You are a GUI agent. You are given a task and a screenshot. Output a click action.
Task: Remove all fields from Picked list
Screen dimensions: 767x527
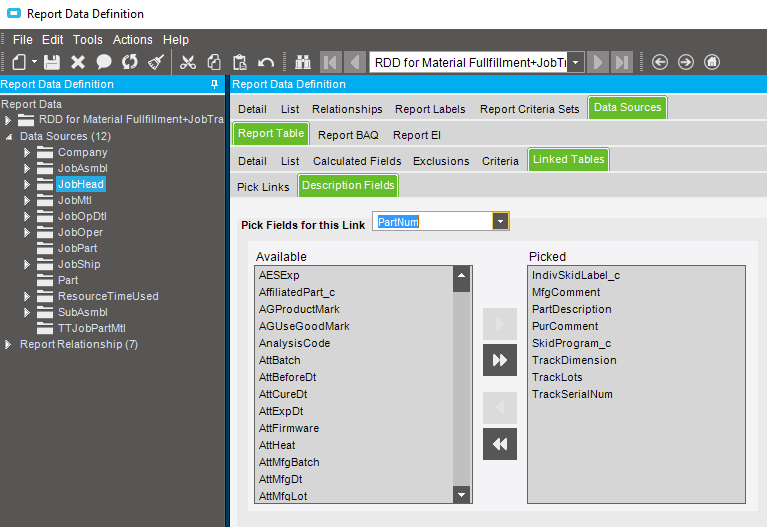(x=499, y=444)
